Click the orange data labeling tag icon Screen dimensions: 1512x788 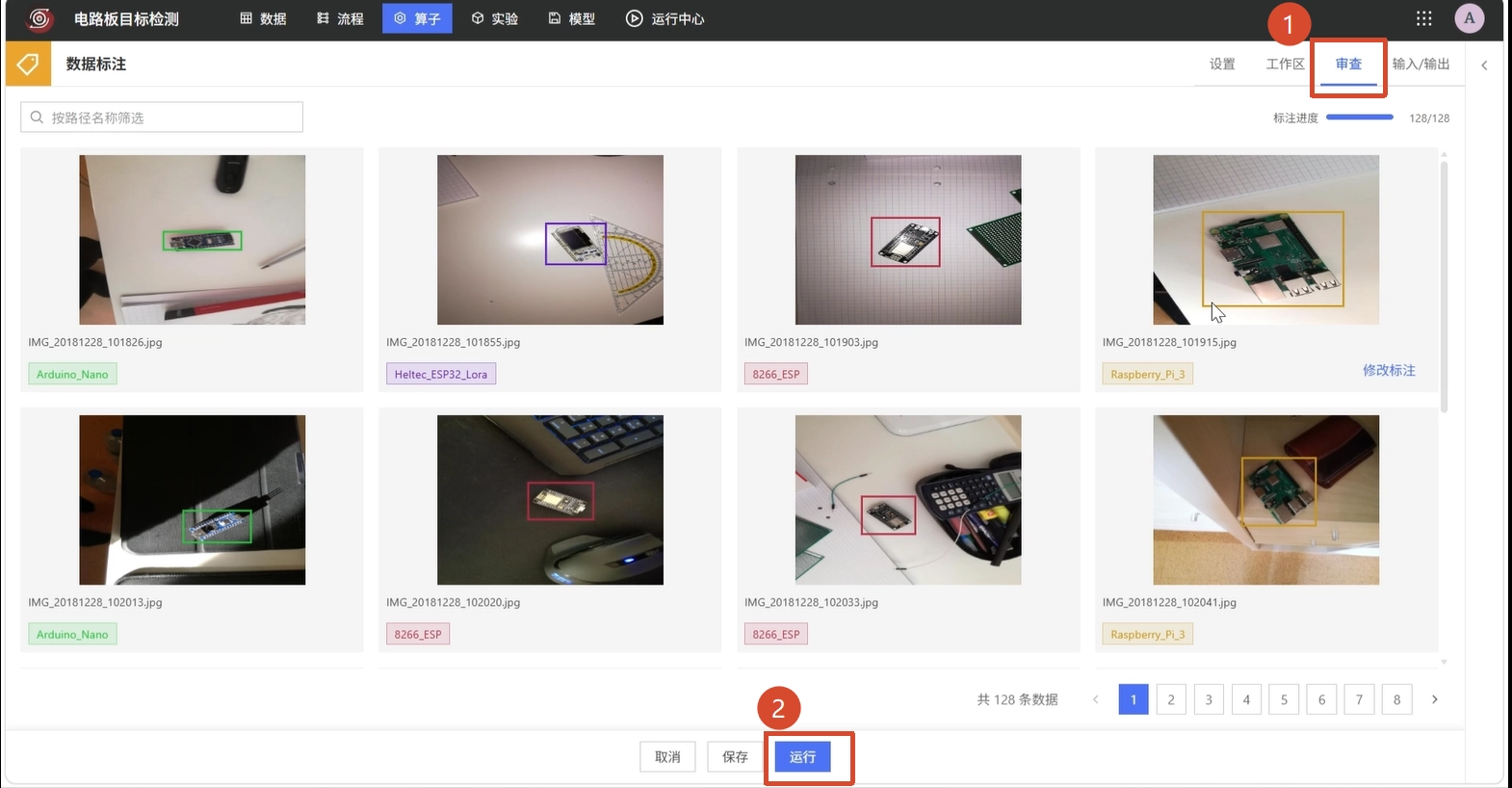[28, 64]
